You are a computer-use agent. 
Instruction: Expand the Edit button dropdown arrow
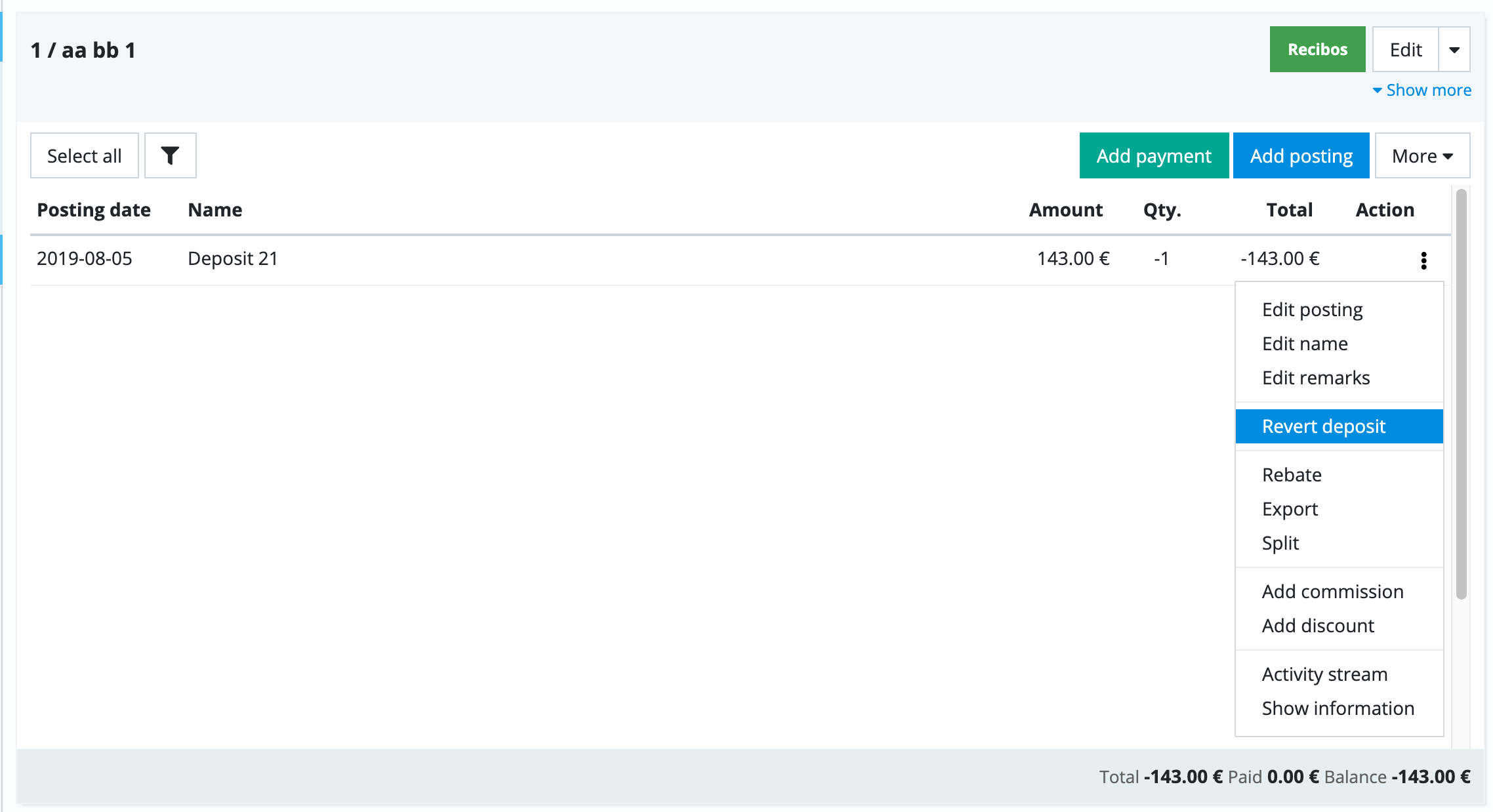[x=1454, y=50]
